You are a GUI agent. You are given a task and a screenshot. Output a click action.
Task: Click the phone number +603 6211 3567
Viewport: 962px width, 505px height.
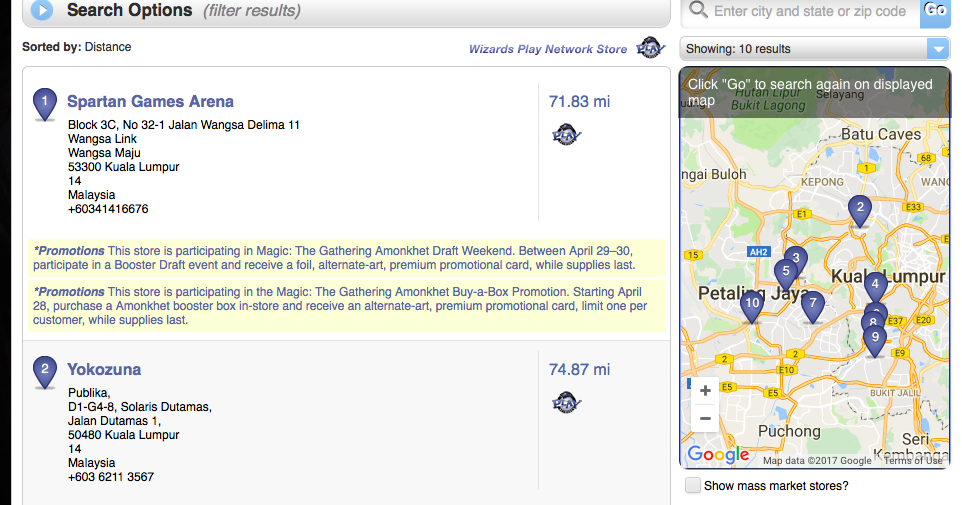[x=111, y=477]
